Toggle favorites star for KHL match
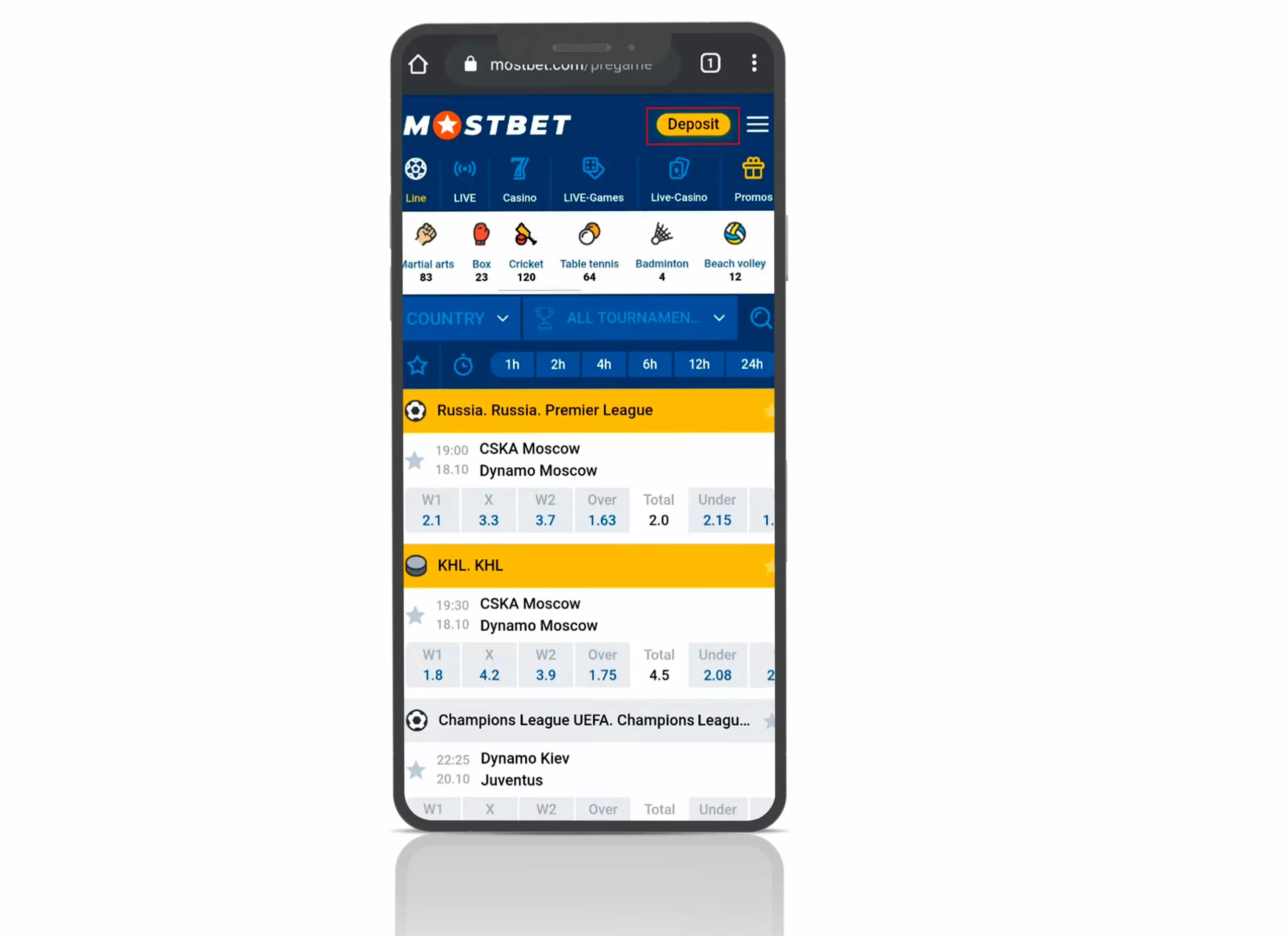The image size is (1288, 936). (416, 614)
